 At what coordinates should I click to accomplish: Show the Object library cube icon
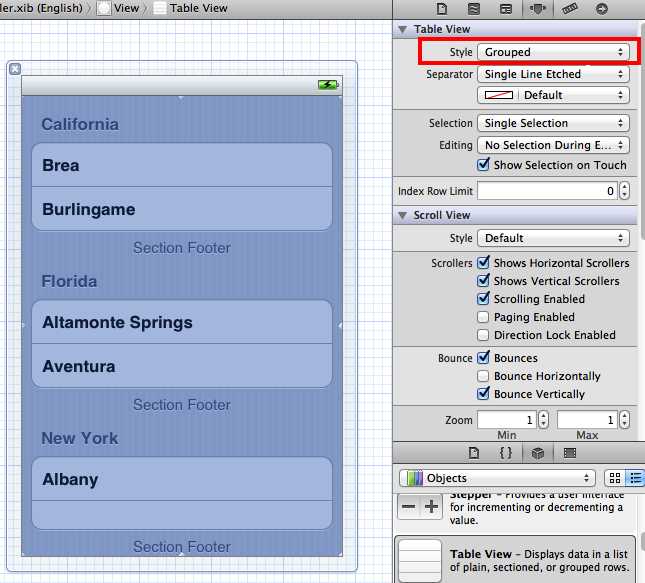[538, 453]
